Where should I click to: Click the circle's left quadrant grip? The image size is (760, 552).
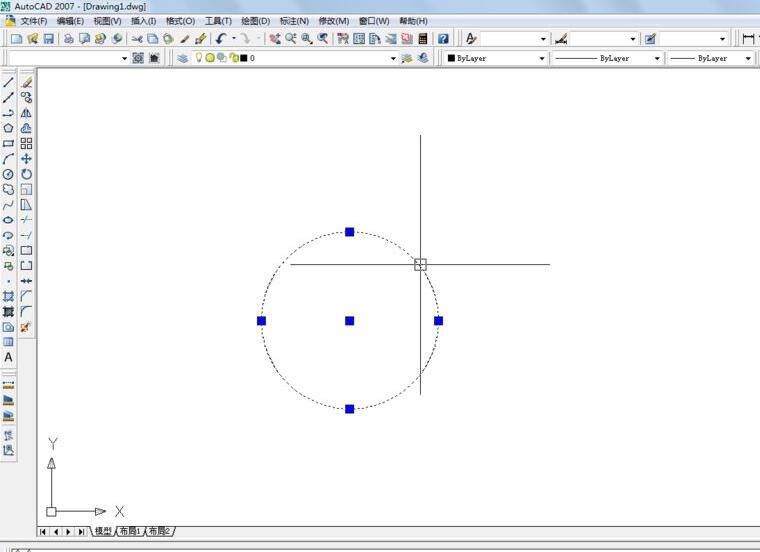(x=261, y=321)
